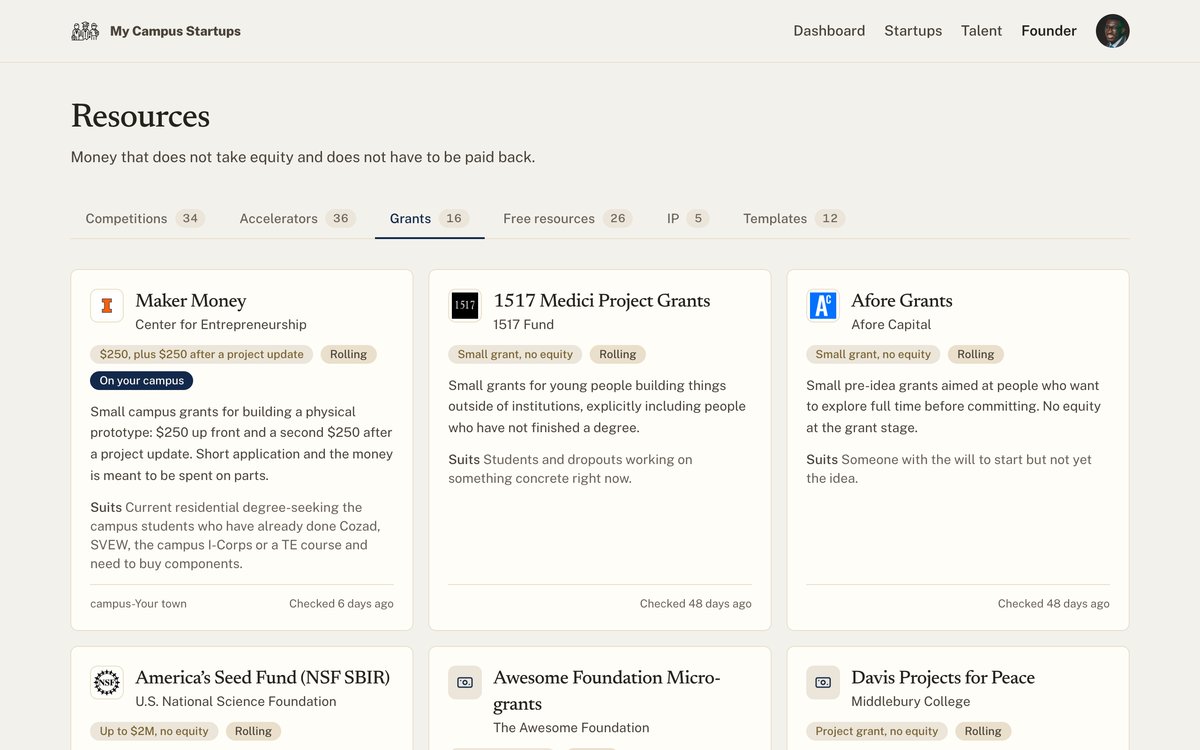Image resolution: width=1200 pixels, height=750 pixels.
Task: Click the On your campus badge
Action: pyautogui.click(x=142, y=381)
